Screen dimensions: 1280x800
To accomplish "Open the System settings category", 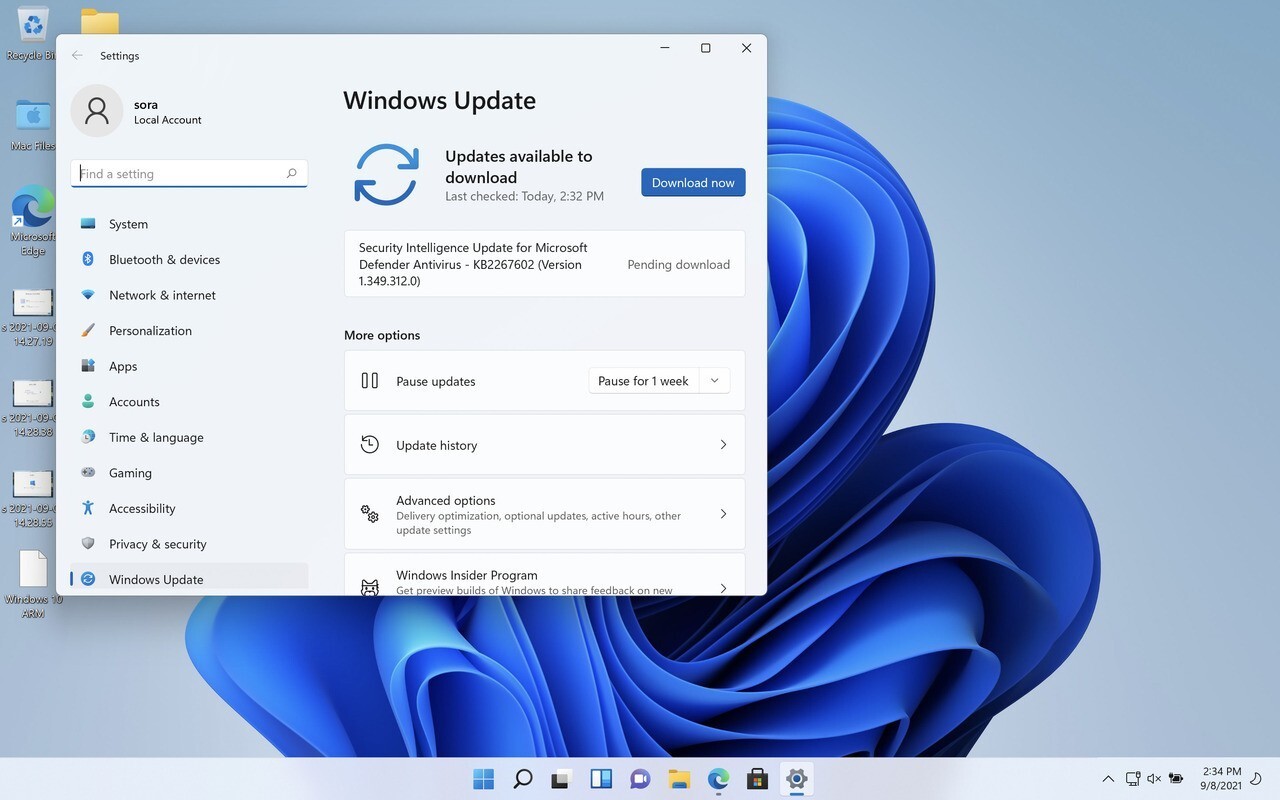I will click(x=189, y=224).
